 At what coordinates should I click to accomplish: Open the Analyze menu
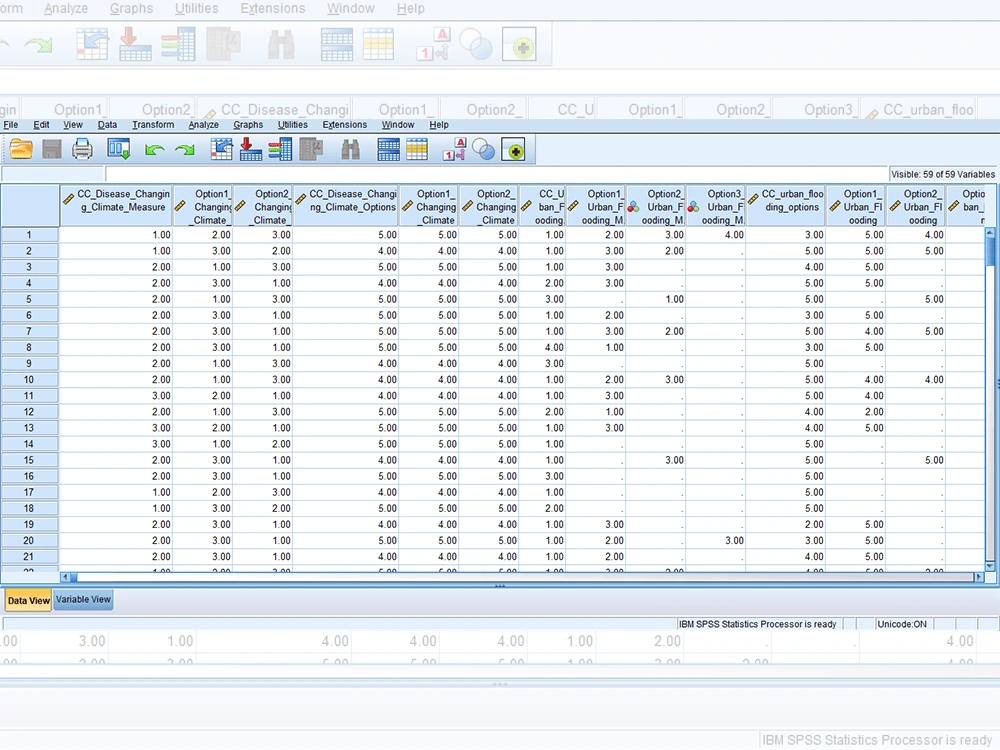coord(203,125)
